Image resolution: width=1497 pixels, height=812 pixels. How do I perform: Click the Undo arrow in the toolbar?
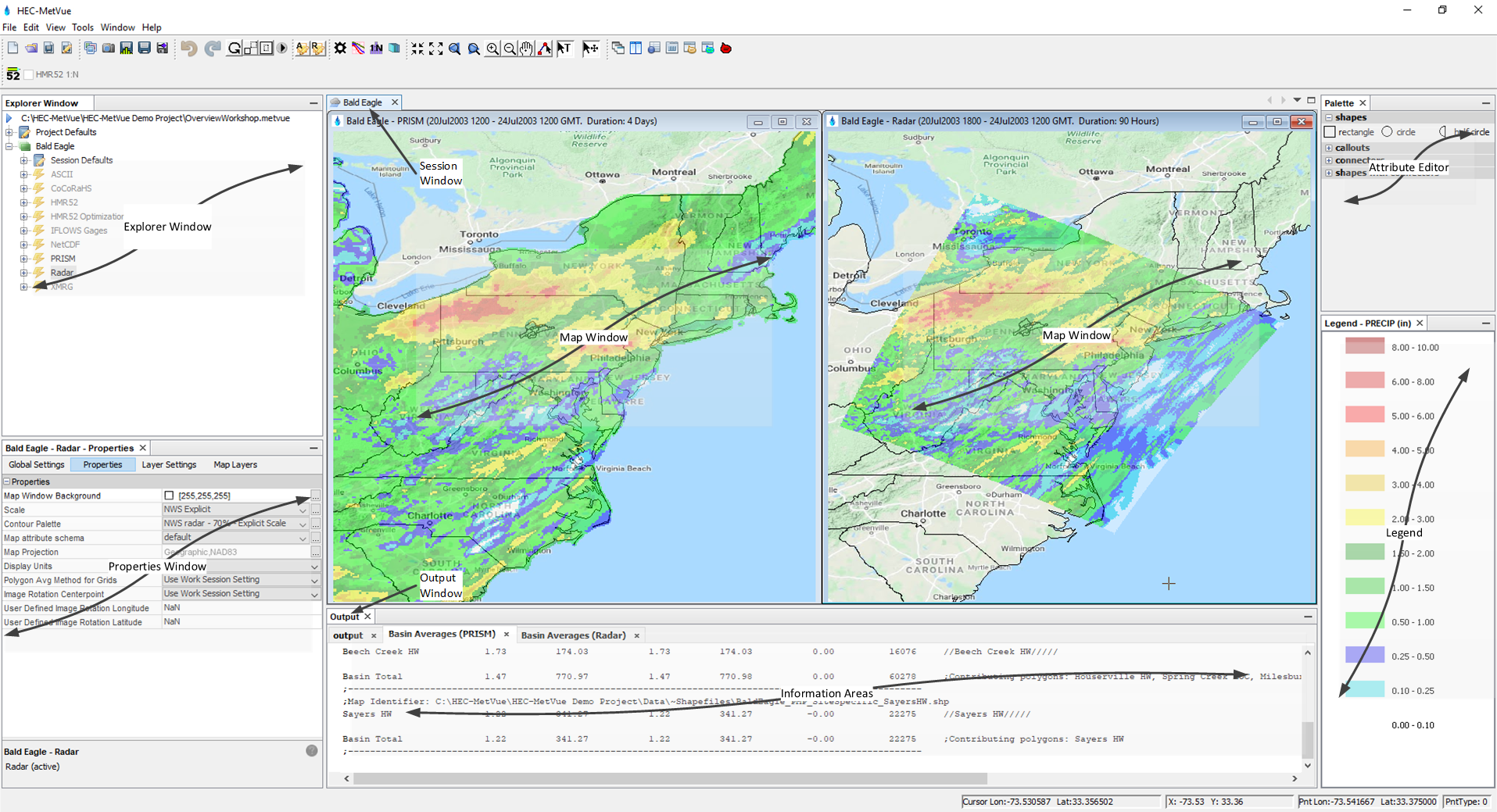coord(188,48)
